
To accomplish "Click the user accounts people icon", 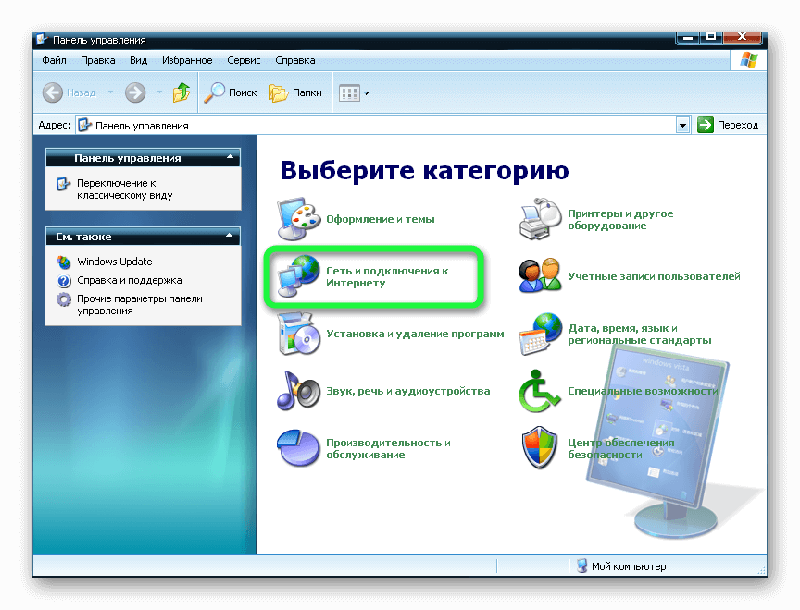I will [540, 276].
